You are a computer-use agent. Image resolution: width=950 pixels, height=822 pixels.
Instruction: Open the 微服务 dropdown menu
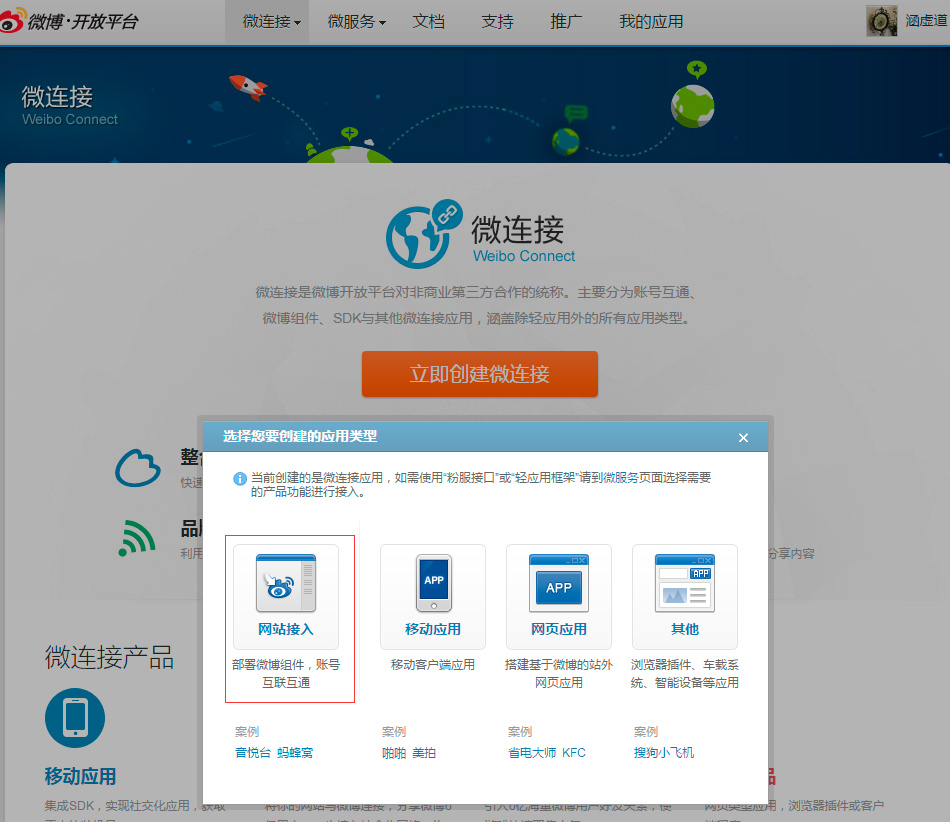pyautogui.click(x=356, y=22)
